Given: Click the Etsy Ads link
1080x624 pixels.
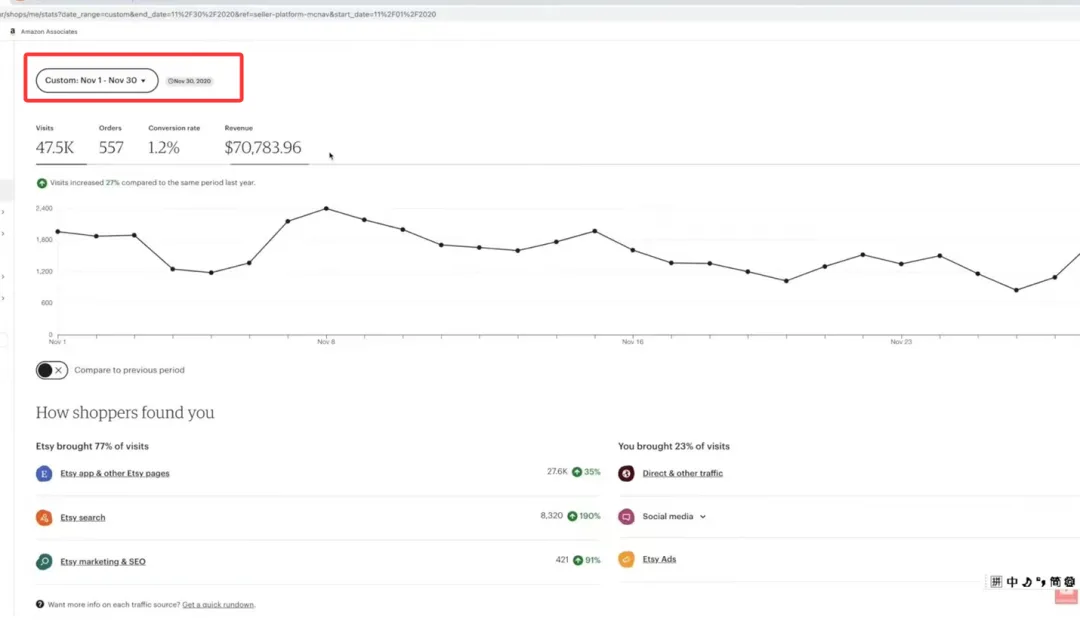Looking at the screenshot, I should click(x=659, y=559).
